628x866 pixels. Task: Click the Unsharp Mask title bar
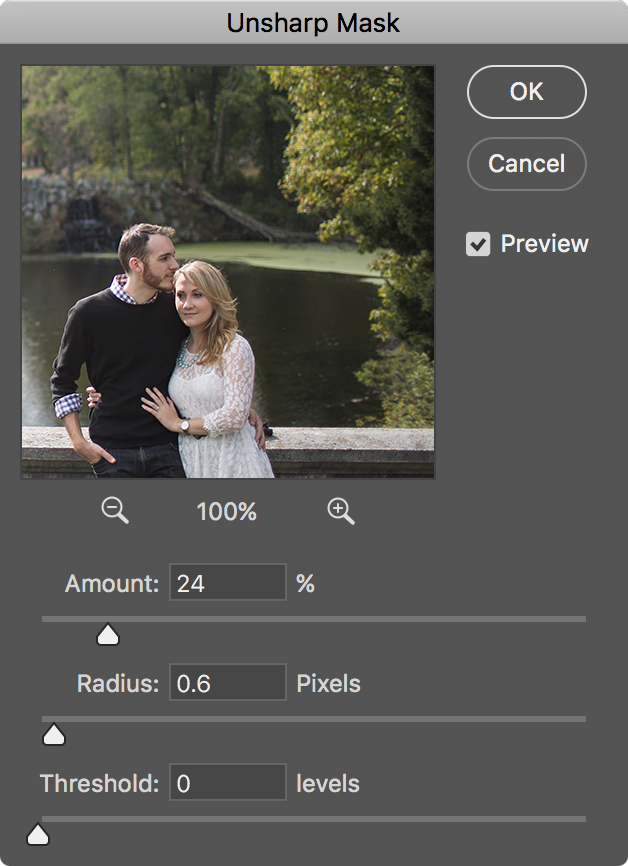point(314,22)
